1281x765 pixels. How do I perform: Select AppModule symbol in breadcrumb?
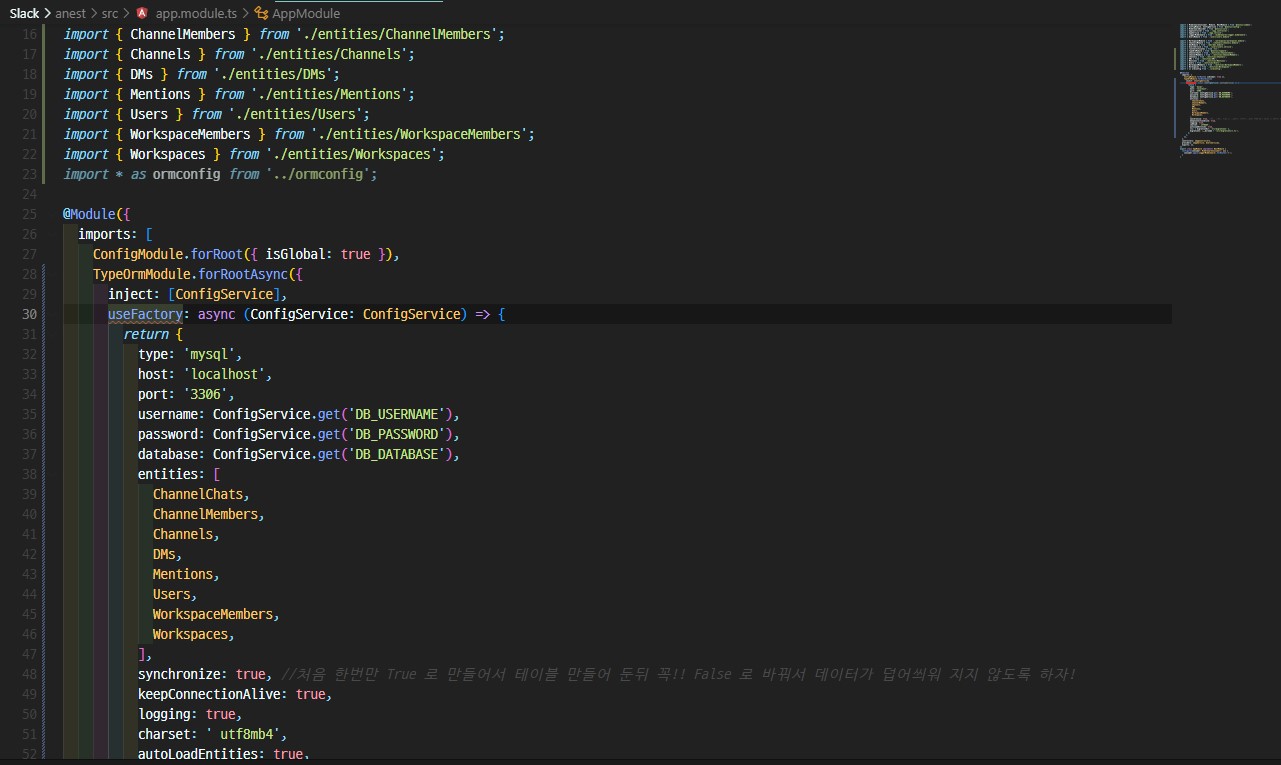click(x=306, y=14)
